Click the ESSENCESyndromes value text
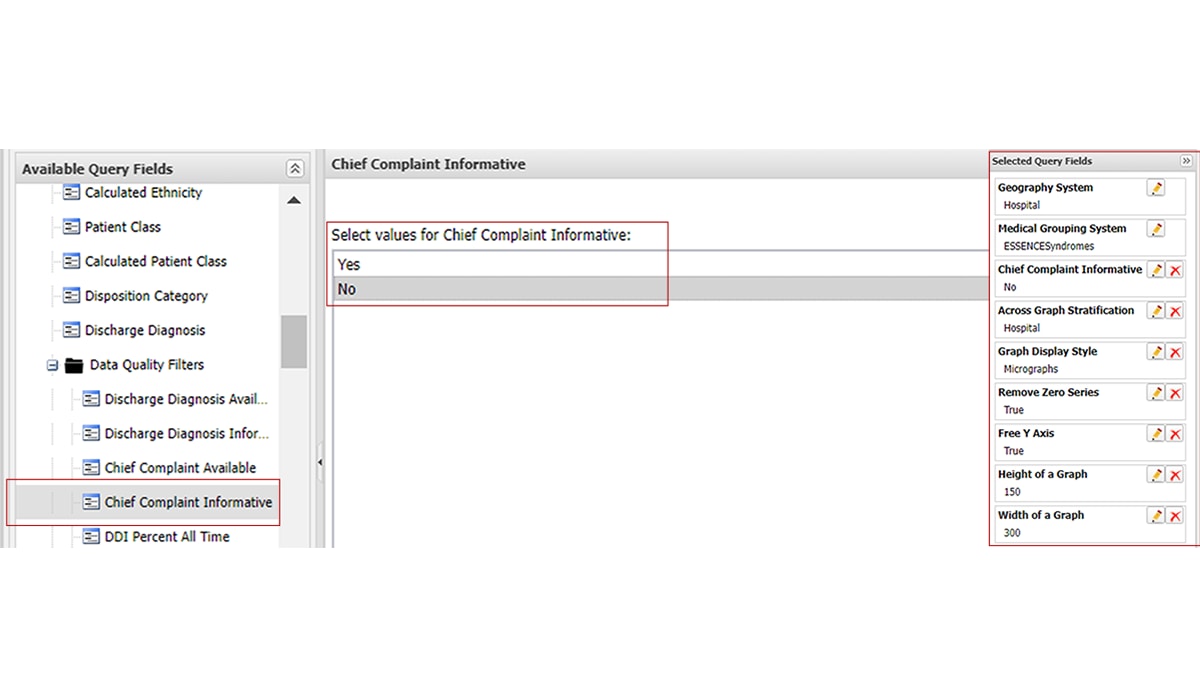 click(1049, 246)
